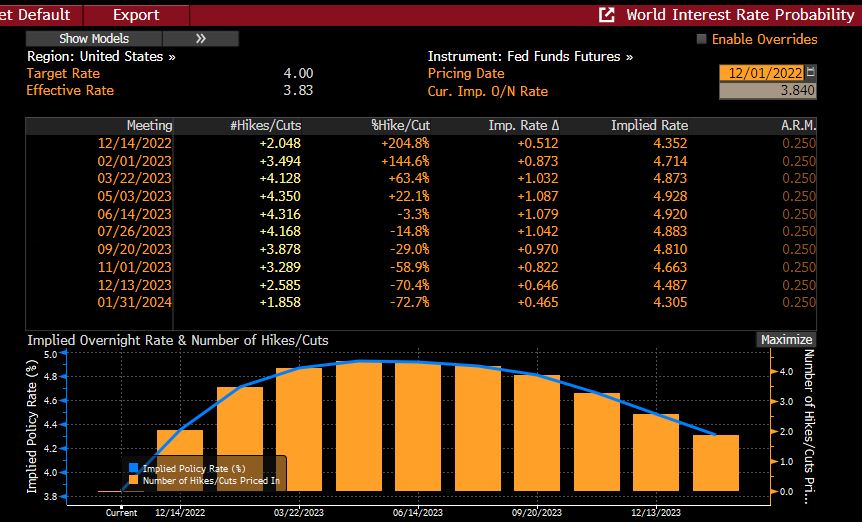Maximize the implied overnight rate chart

pos(786,340)
